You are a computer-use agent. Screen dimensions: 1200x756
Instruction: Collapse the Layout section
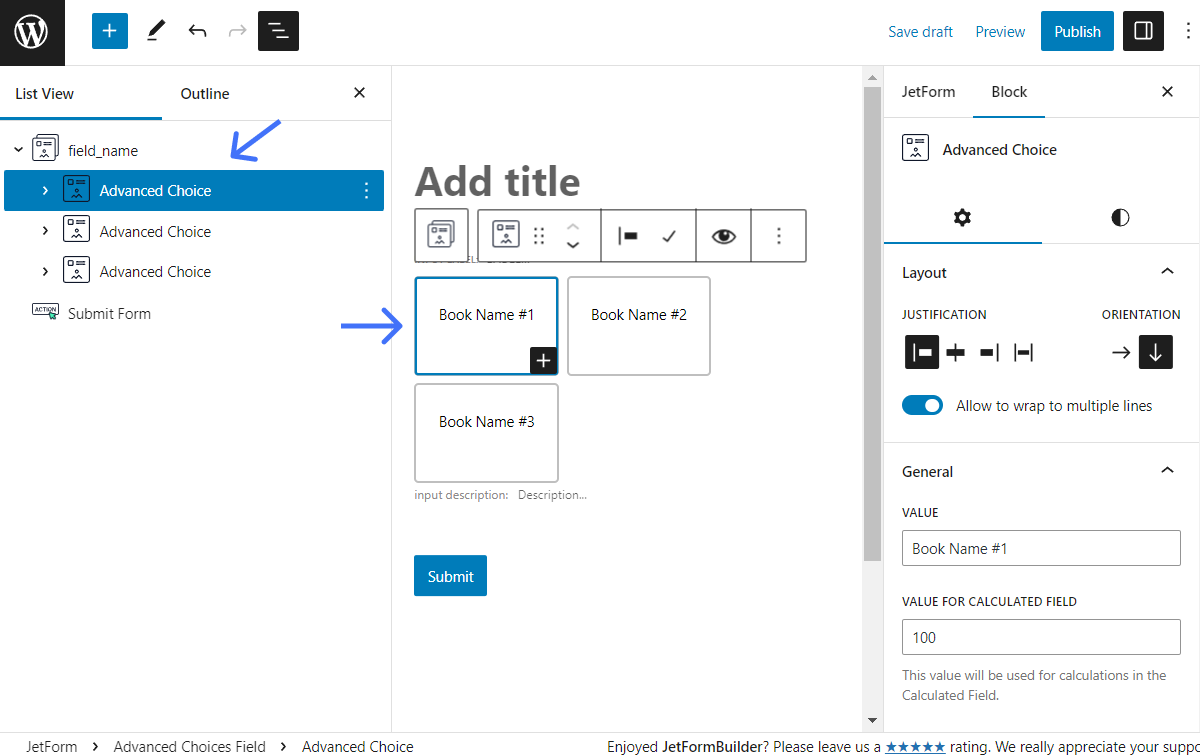pos(1167,271)
